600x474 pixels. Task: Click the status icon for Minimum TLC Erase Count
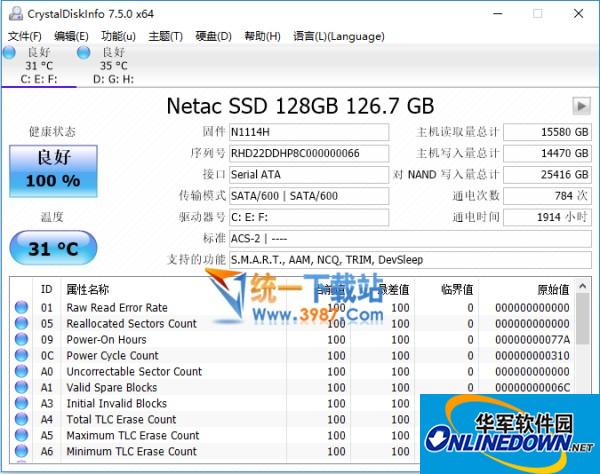coord(21,451)
